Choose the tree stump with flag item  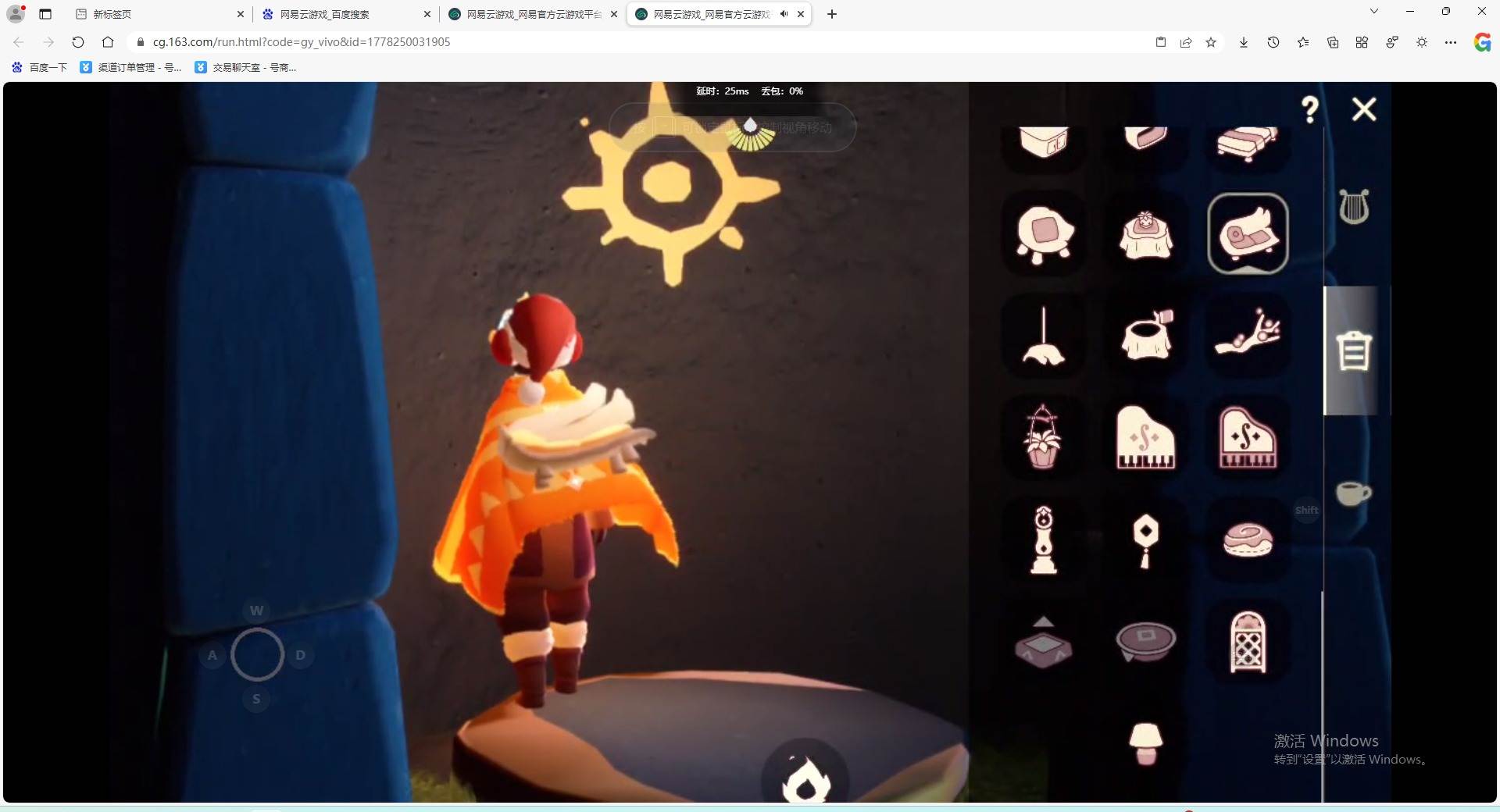[x=1146, y=336]
